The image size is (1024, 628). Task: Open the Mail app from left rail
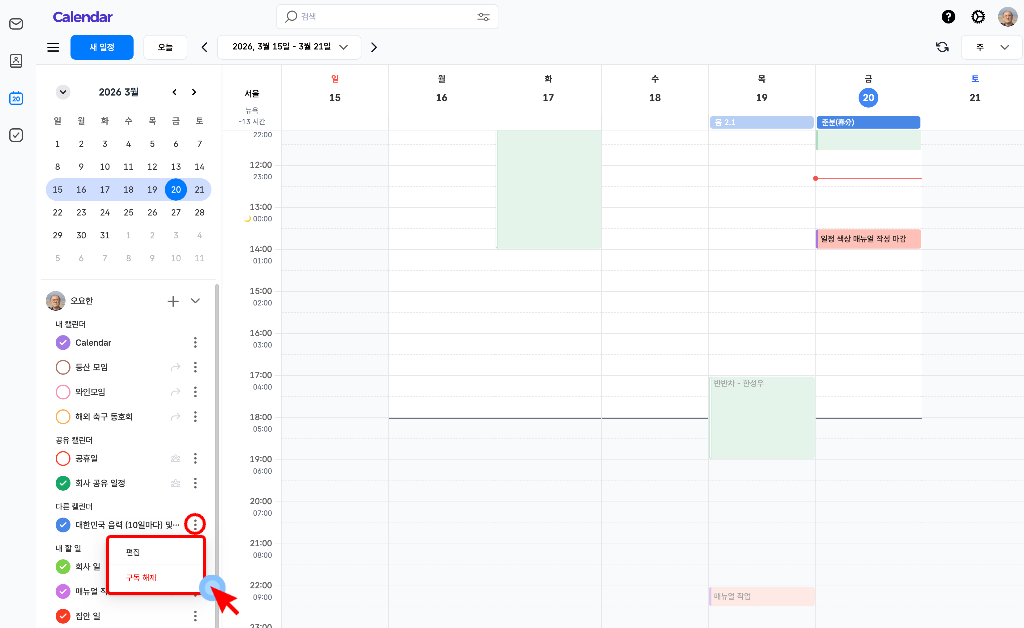coord(16,24)
